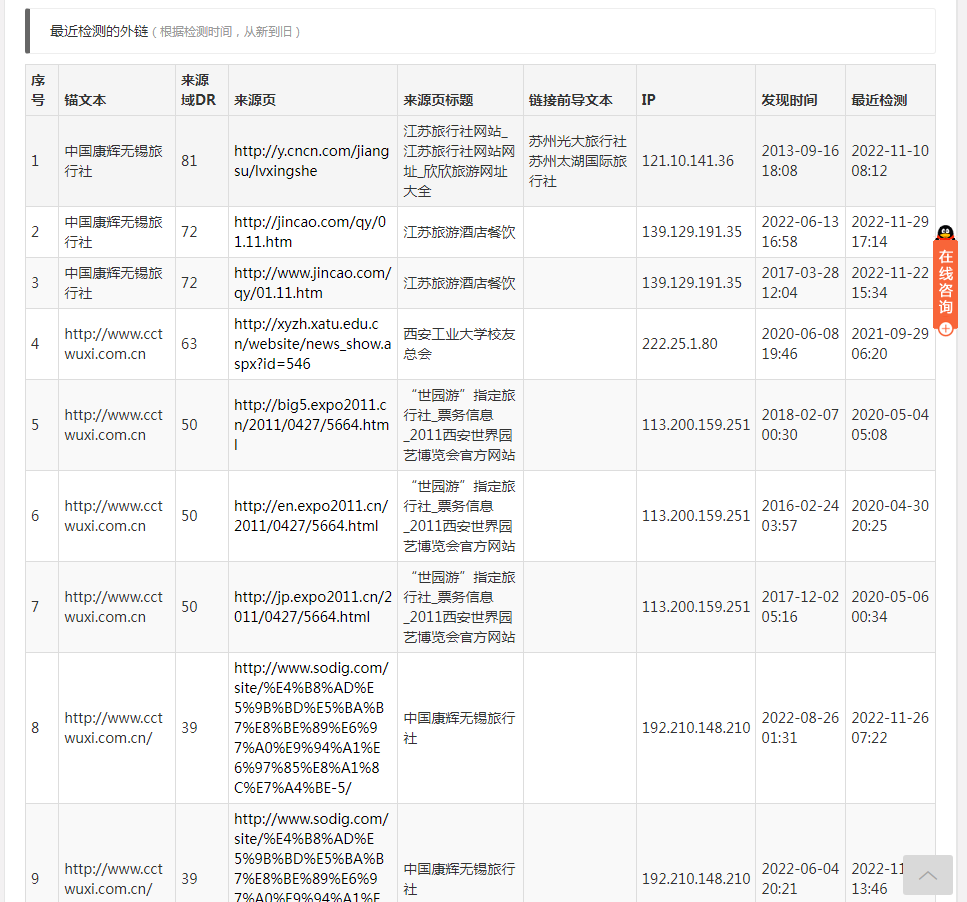Open the y.cncn.com/jiangsu/lvxingshe source page link
Image resolution: width=967 pixels, height=902 pixels.
311,161
